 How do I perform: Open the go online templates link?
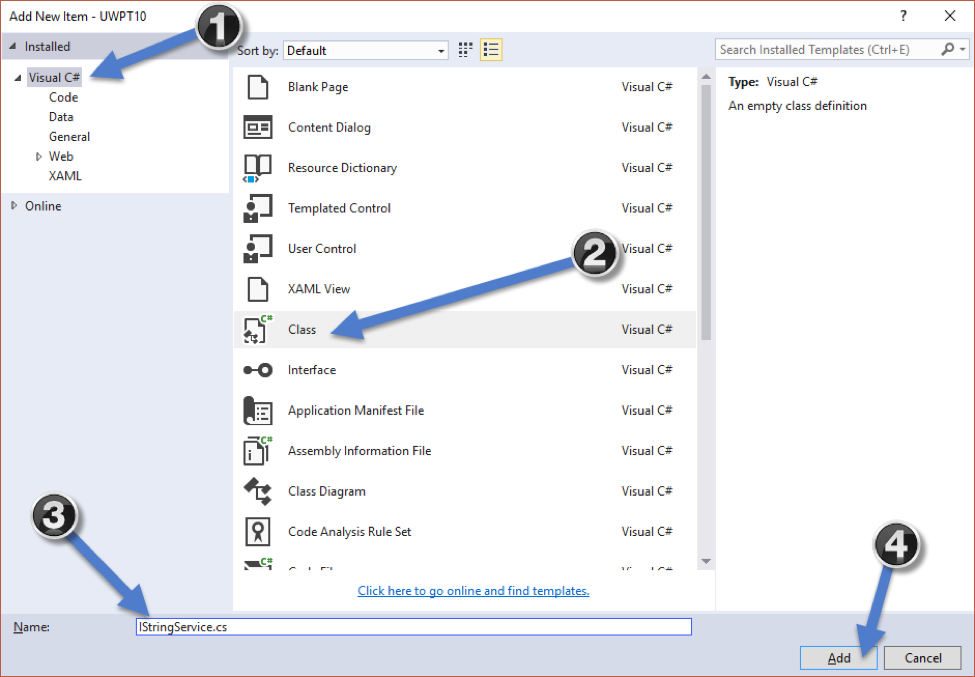473,591
